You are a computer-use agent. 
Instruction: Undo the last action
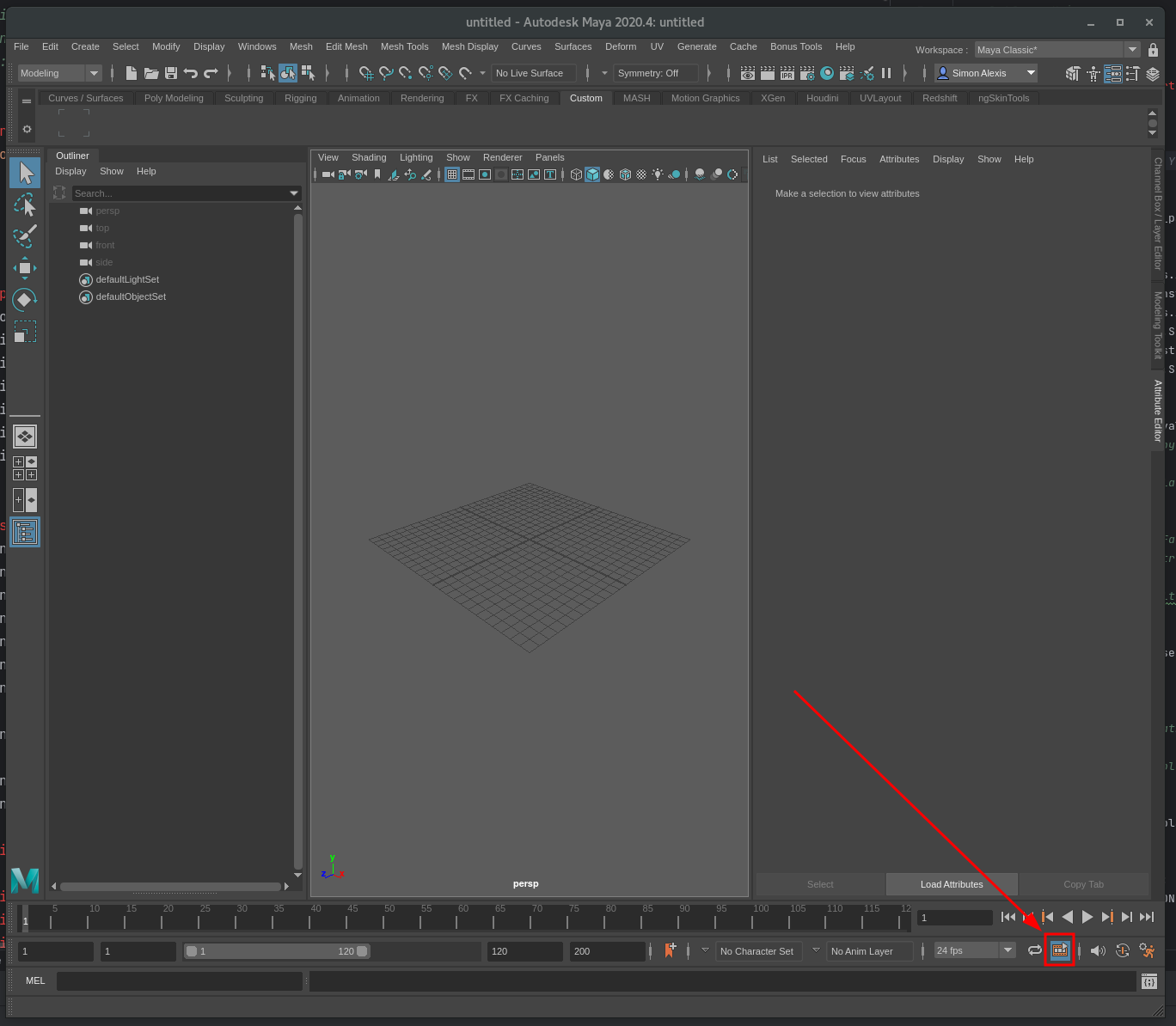(x=191, y=73)
